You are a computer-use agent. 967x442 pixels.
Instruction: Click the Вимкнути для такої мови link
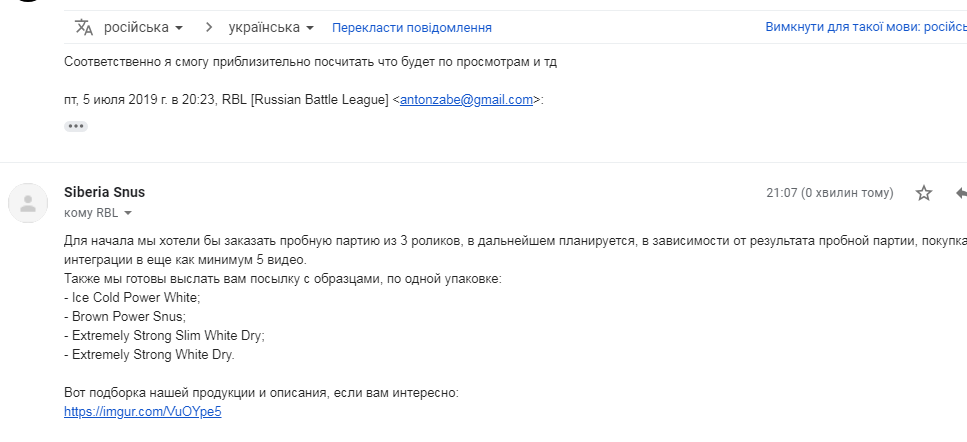(866, 27)
